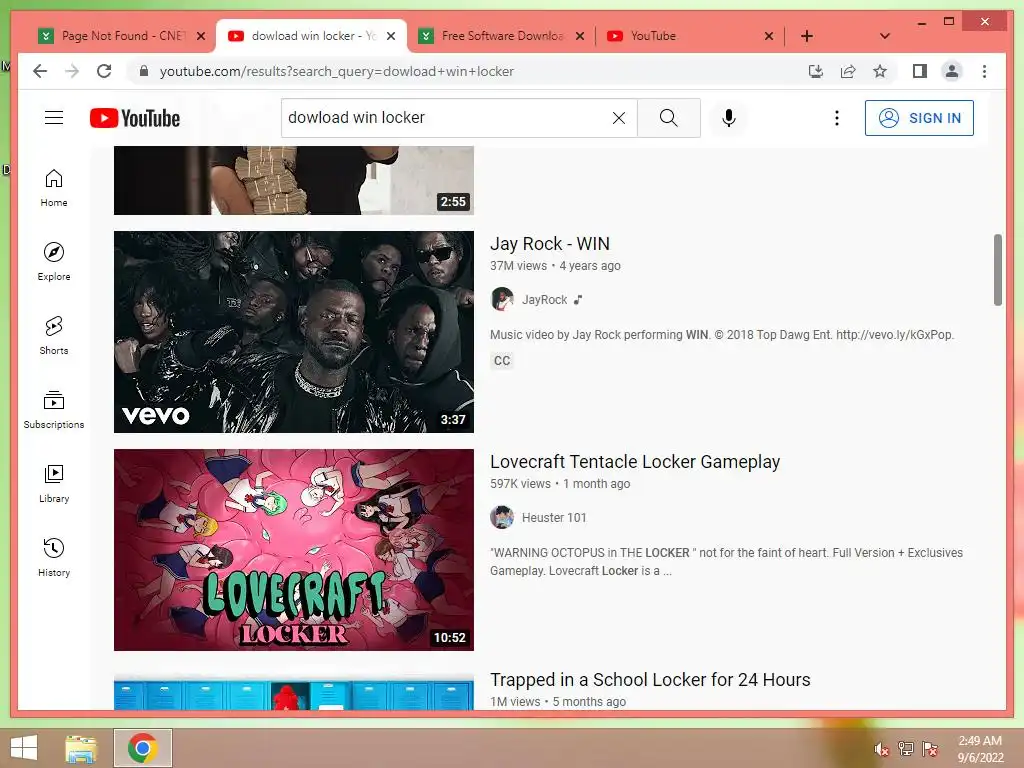Expand the tab search chevron
This screenshot has height=768, width=1024.
point(884,36)
